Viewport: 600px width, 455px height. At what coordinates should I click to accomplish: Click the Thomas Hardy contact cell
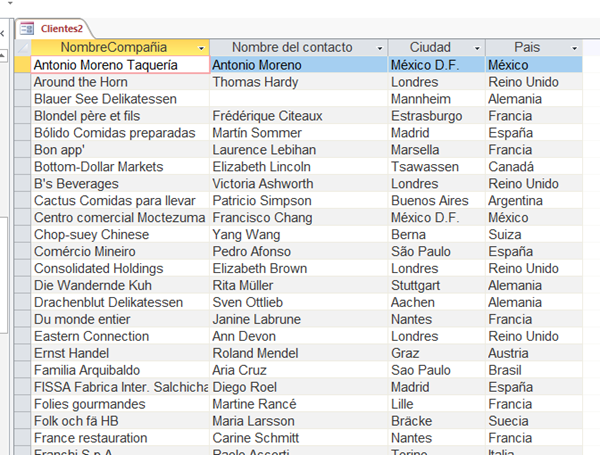click(299, 82)
